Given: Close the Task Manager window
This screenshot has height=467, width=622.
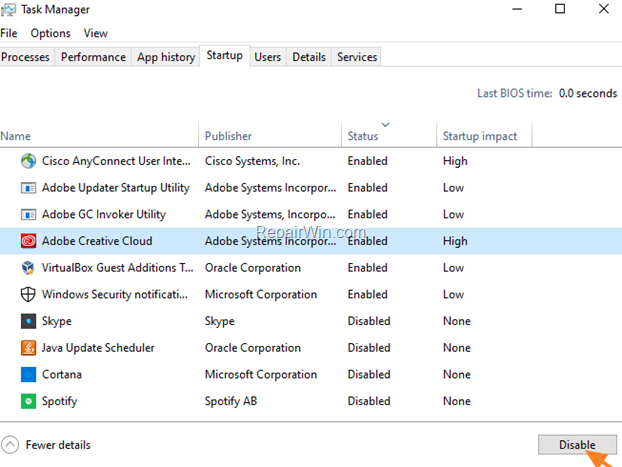Looking at the screenshot, I should tap(604, 9).
